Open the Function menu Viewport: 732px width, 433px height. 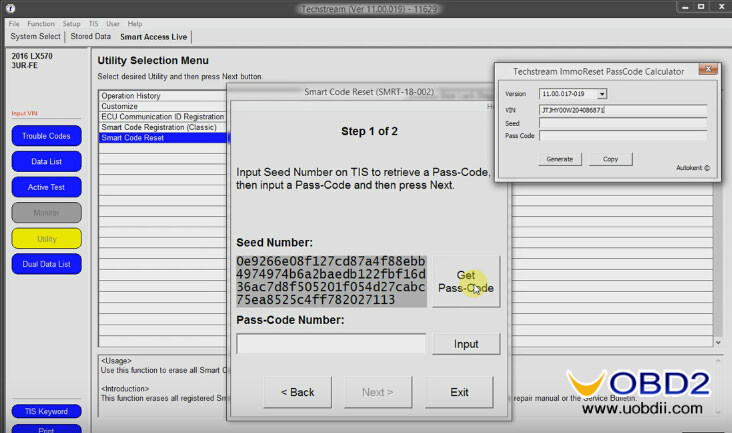[41, 24]
